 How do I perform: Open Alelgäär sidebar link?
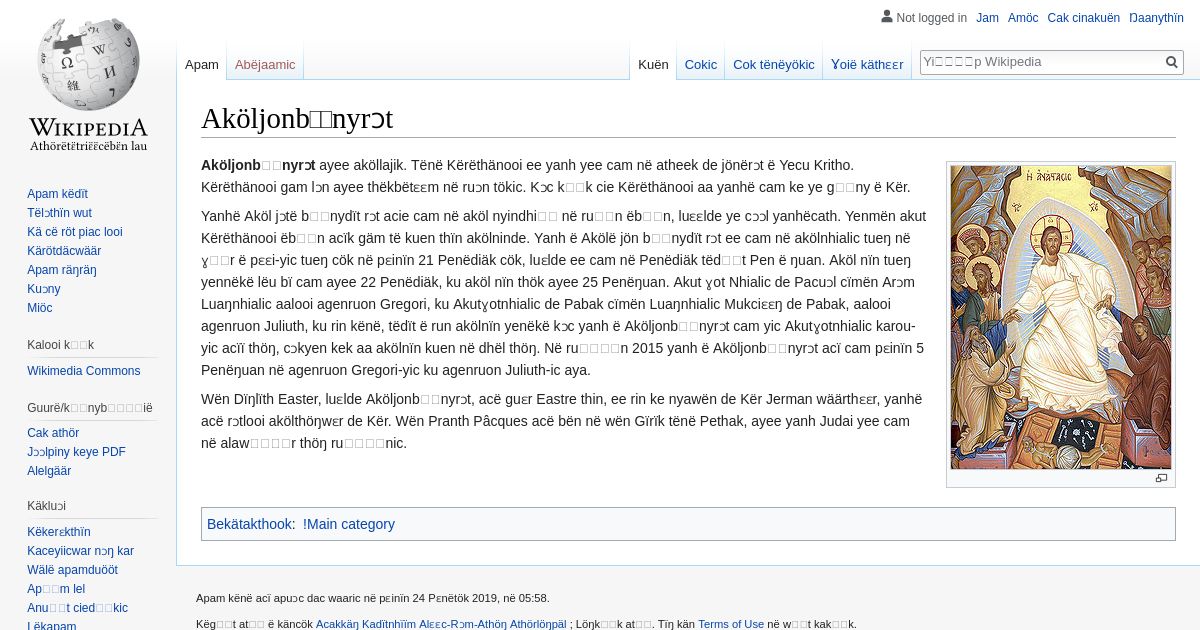49,471
